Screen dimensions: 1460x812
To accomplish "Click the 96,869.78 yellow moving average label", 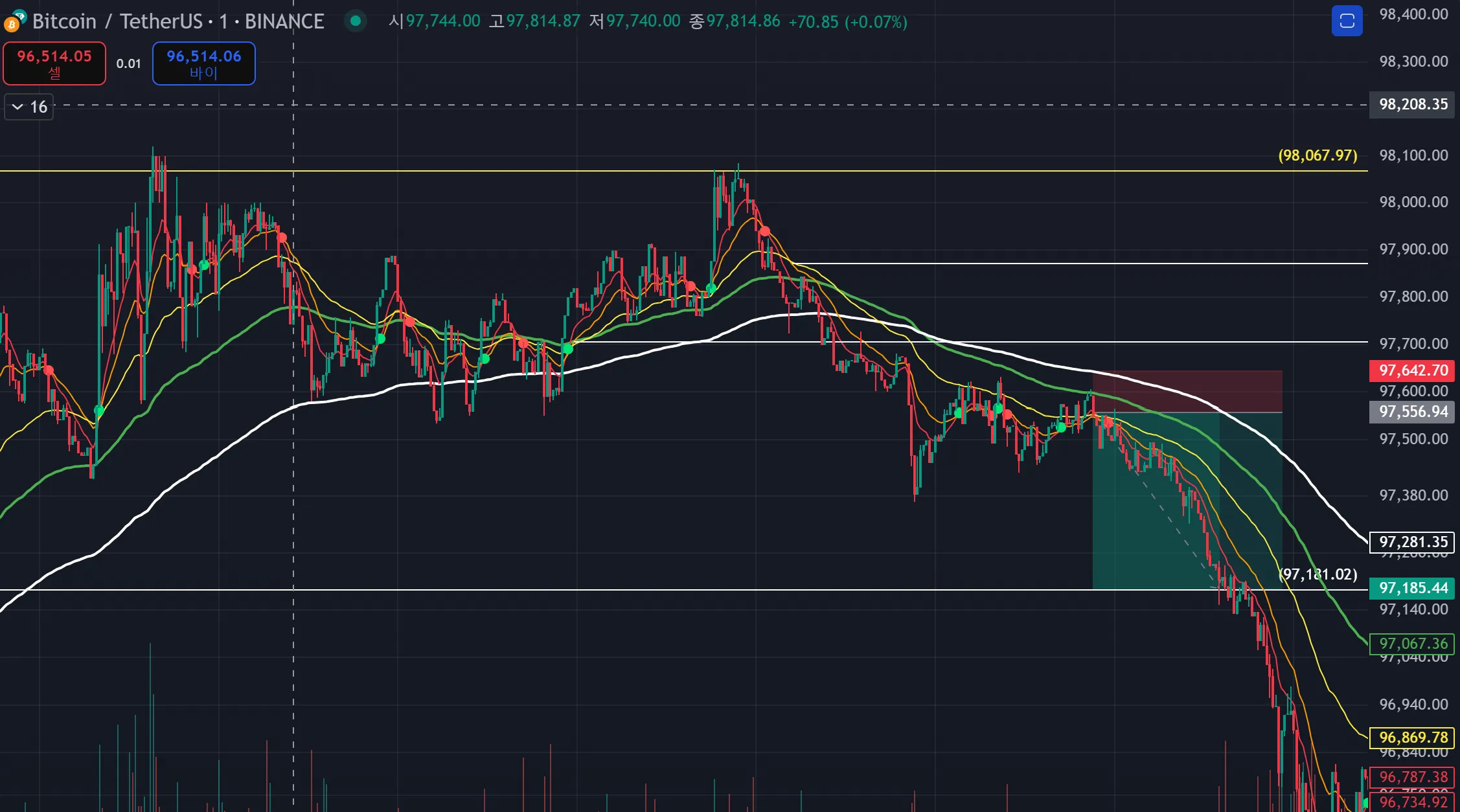I will 1412,738.
